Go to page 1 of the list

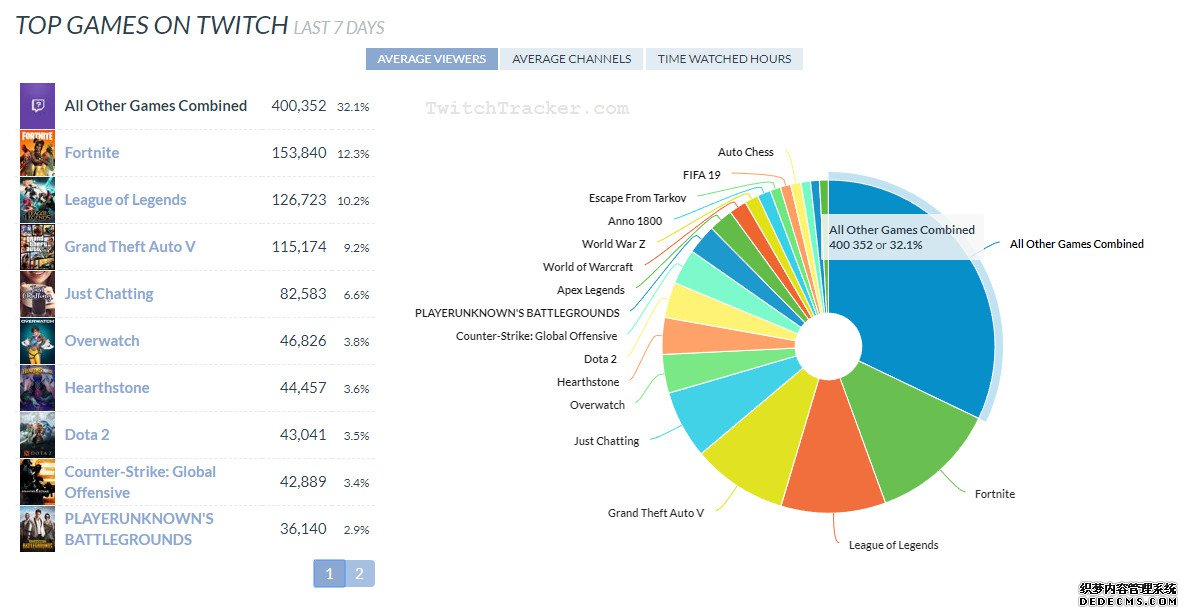click(329, 574)
